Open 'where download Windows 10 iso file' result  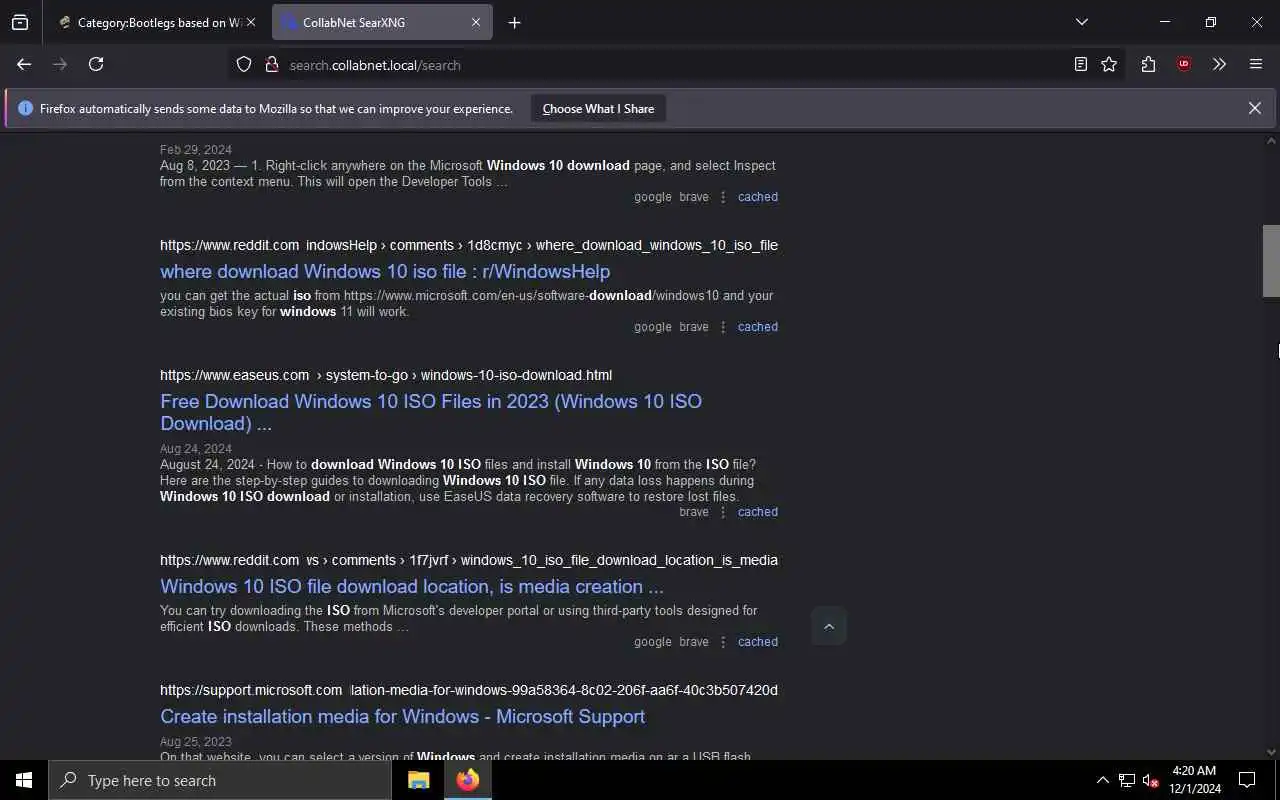[x=385, y=271]
